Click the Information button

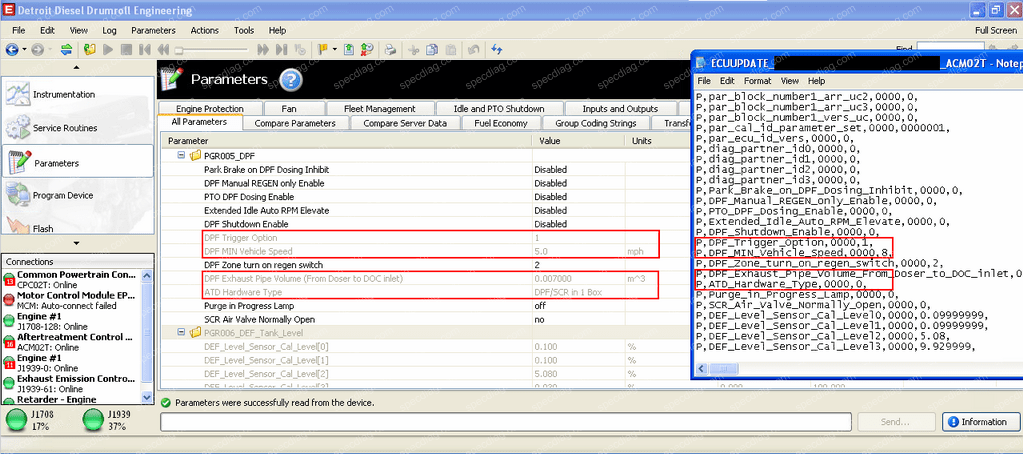click(x=979, y=422)
